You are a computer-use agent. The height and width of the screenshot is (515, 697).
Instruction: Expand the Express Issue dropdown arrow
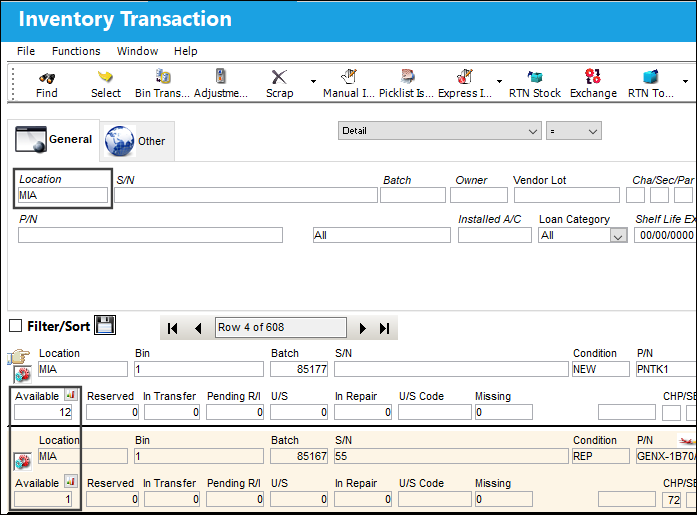pos(499,81)
